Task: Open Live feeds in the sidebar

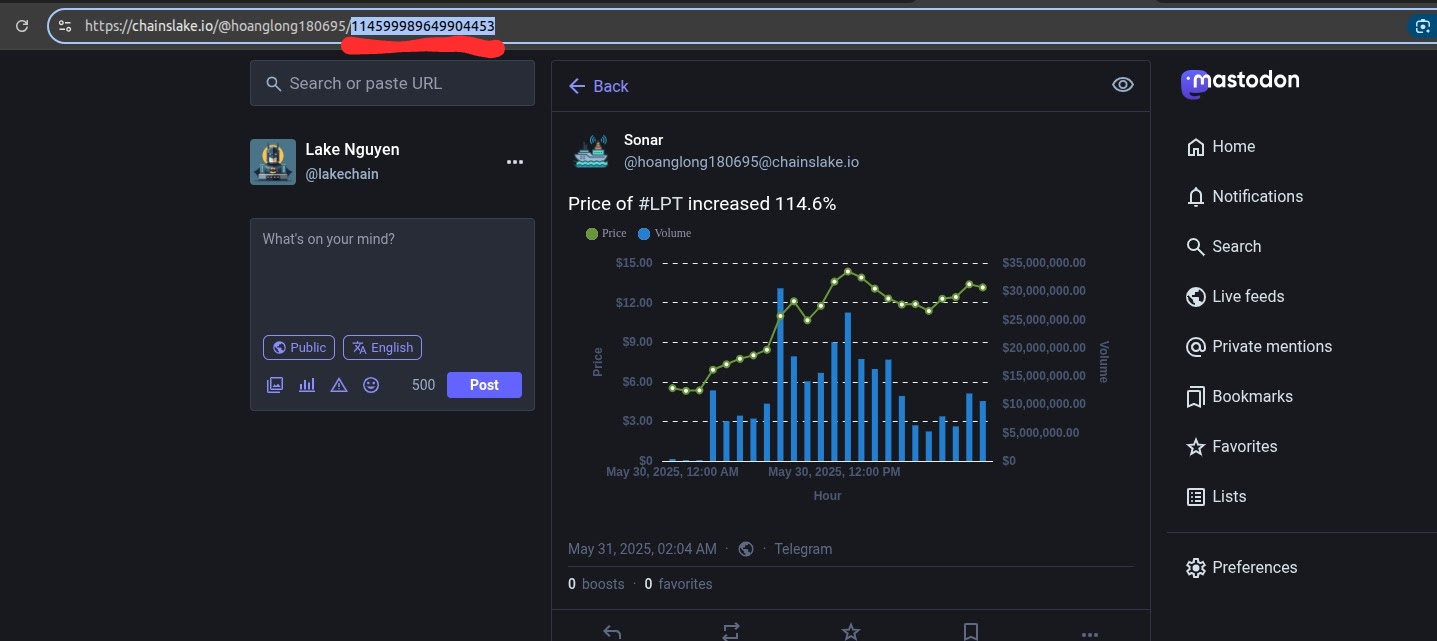Action: pyautogui.click(x=1247, y=296)
